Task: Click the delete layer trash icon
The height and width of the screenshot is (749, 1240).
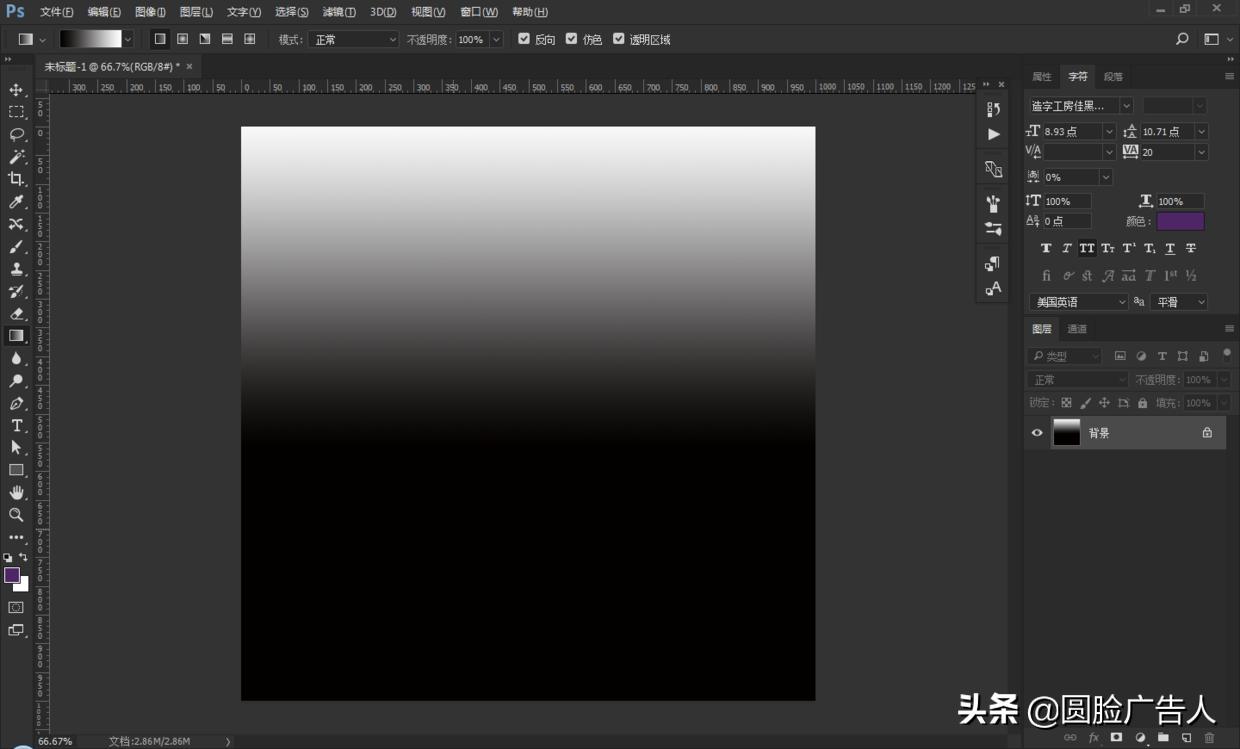Action: pyautogui.click(x=1209, y=738)
